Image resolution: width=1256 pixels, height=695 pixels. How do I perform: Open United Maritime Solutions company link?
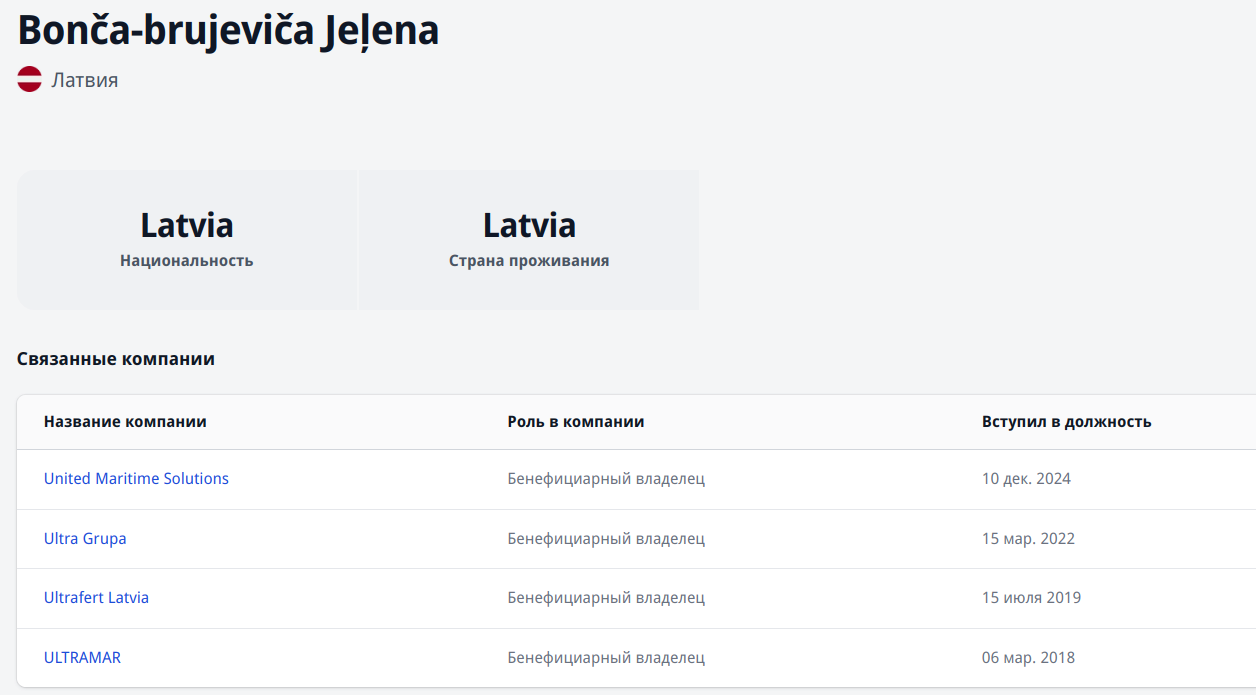pyautogui.click(x=136, y=479)
